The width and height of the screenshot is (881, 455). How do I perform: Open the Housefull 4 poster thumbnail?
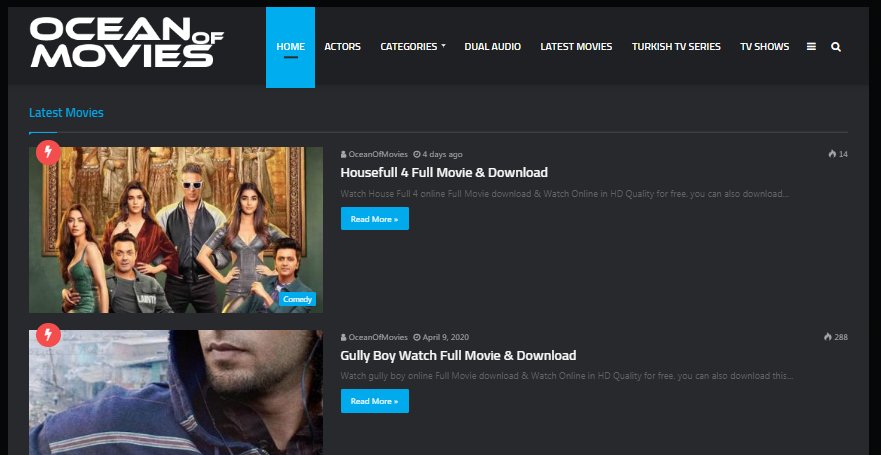176,230
